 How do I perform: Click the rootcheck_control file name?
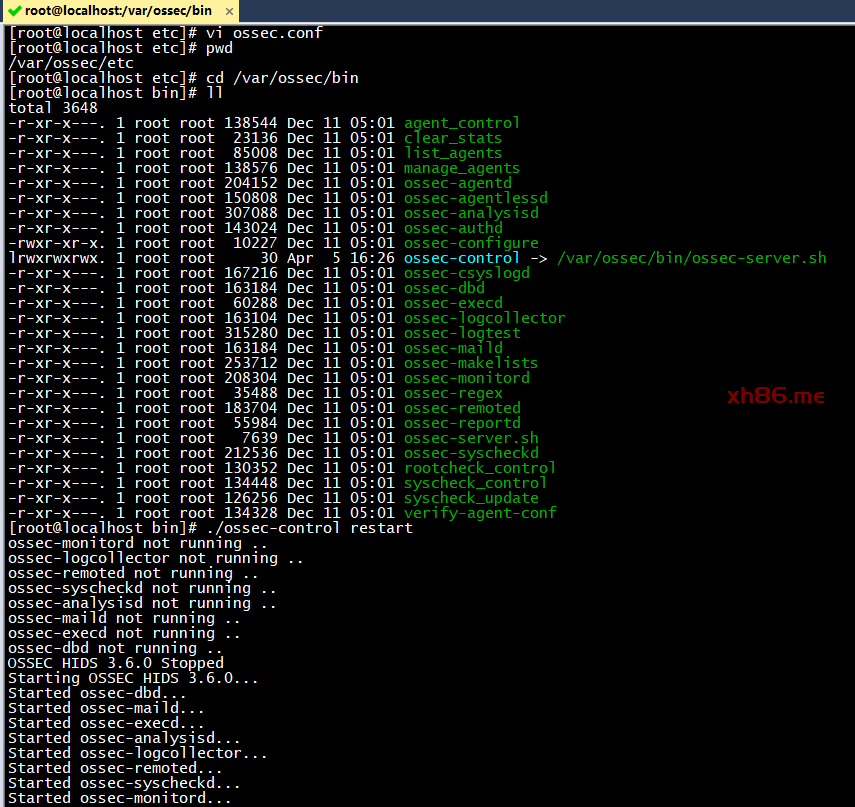479,468
